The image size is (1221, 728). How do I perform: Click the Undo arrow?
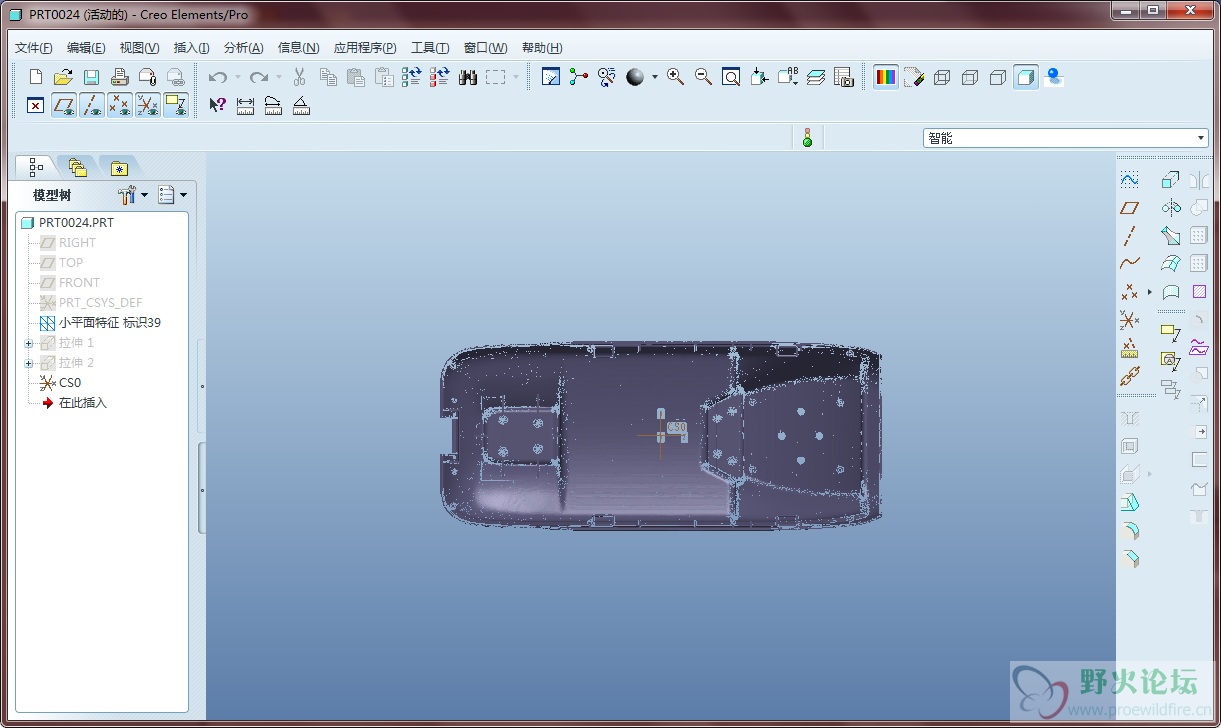pyautogui.click(x=217, y=77)
